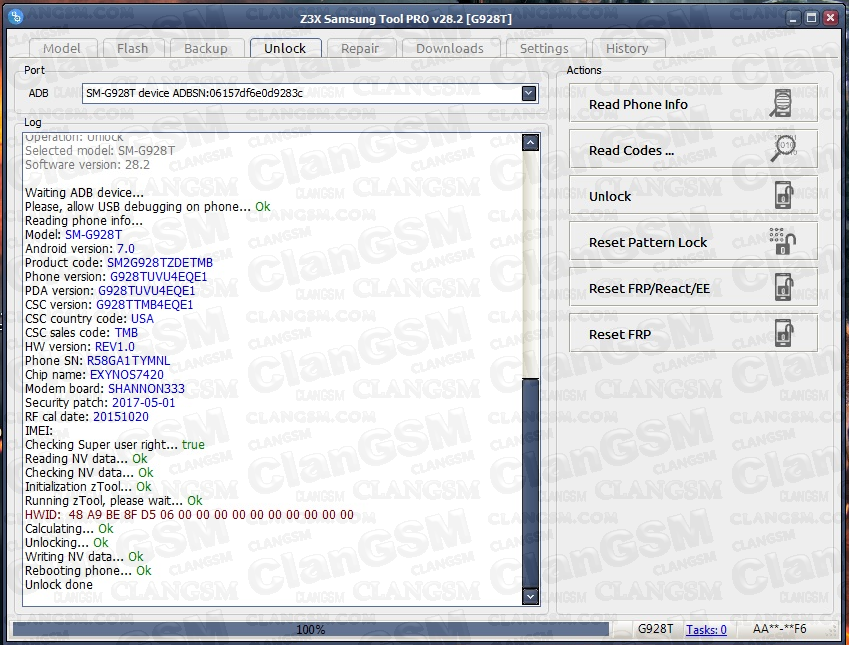Click the 'Reading phone info...' log line
This screenshot has width=849, height=645.
point(84,220)
